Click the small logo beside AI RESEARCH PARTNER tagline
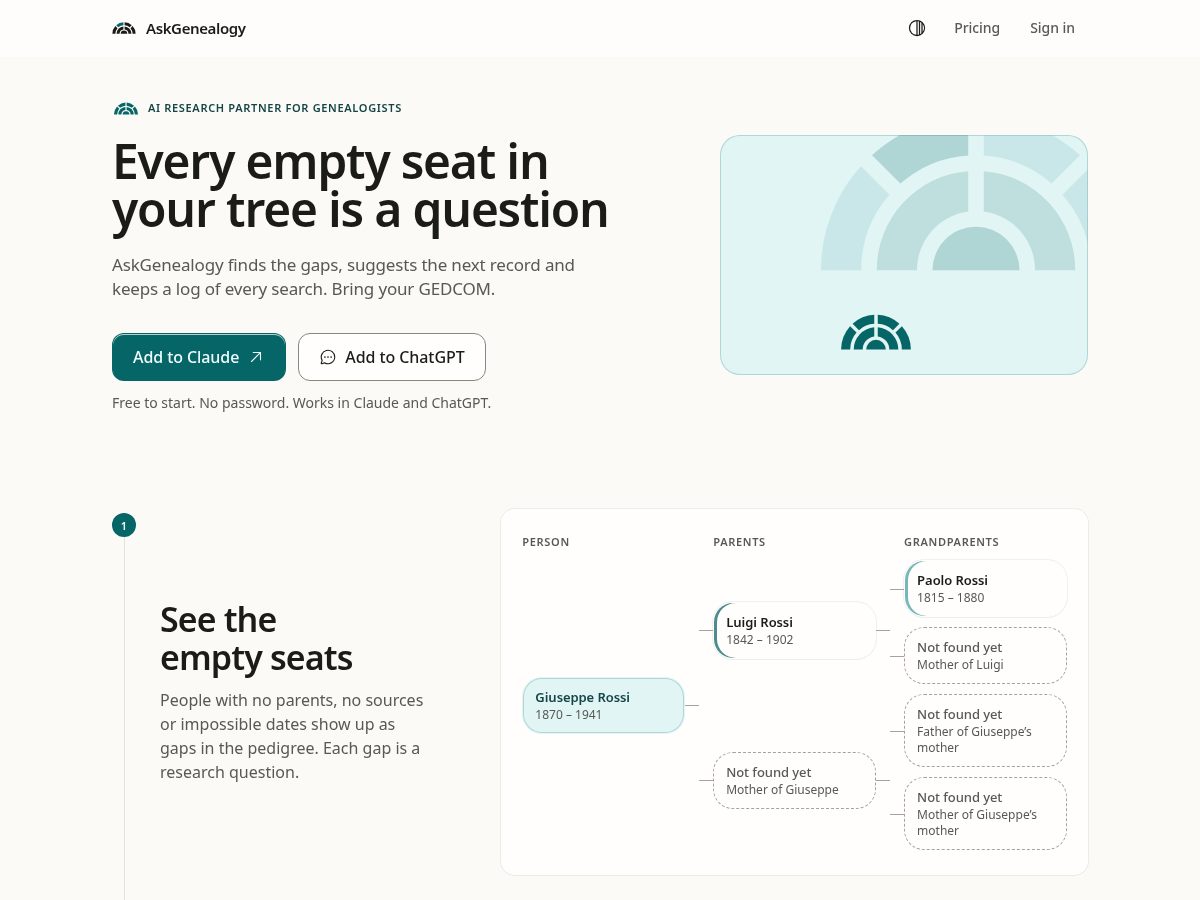 click(126, 108)
